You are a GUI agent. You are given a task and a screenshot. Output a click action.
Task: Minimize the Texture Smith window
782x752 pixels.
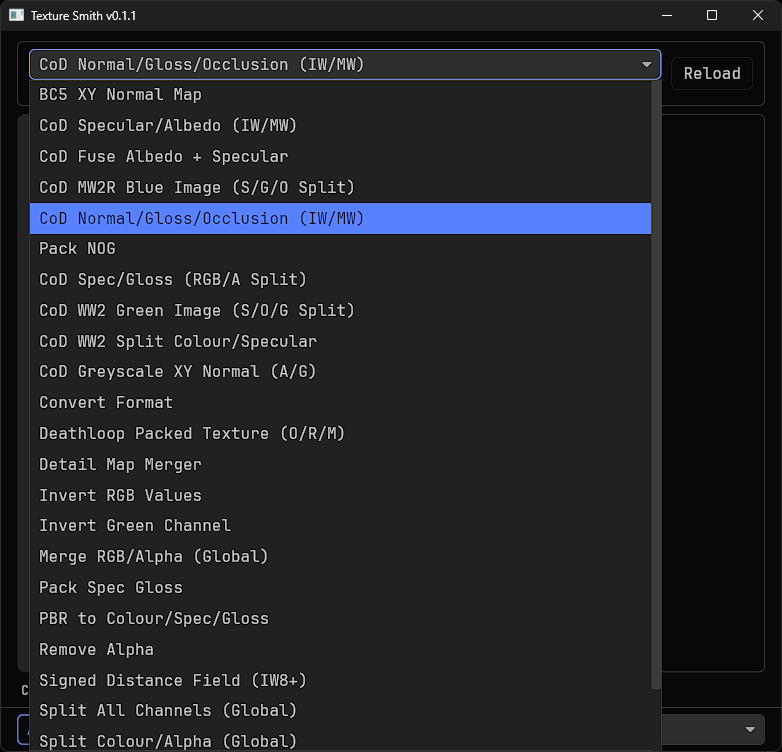click(x=667, y=15)
